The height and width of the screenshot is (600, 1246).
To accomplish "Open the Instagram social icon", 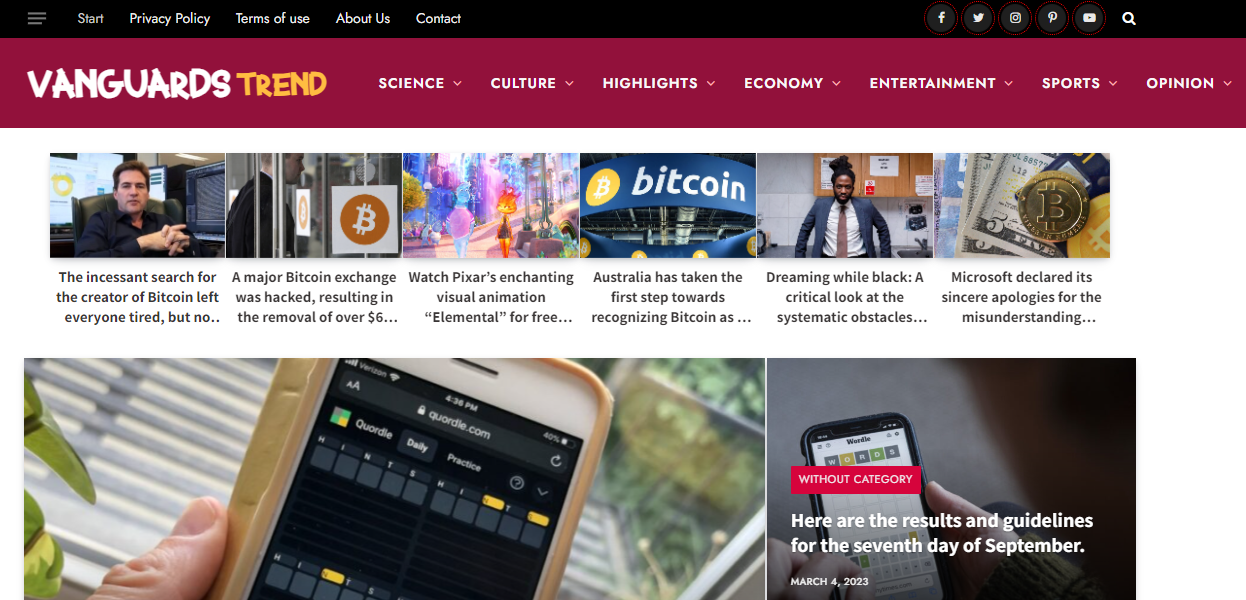I will pos(1015,18).
